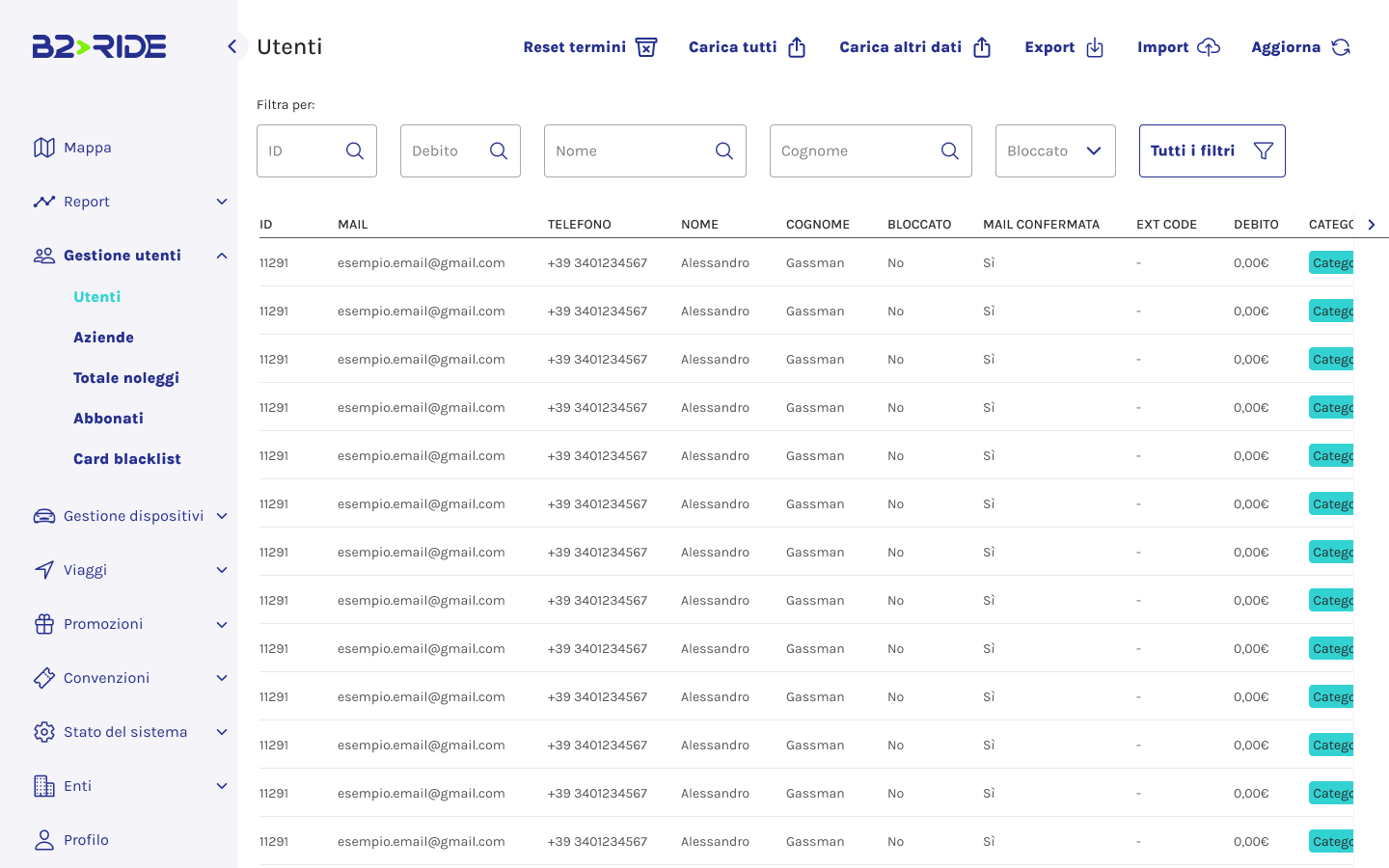Click the COGNOME column header
Image resolution: width=1389 pixels, height=868 pixels.
(818, 225)
